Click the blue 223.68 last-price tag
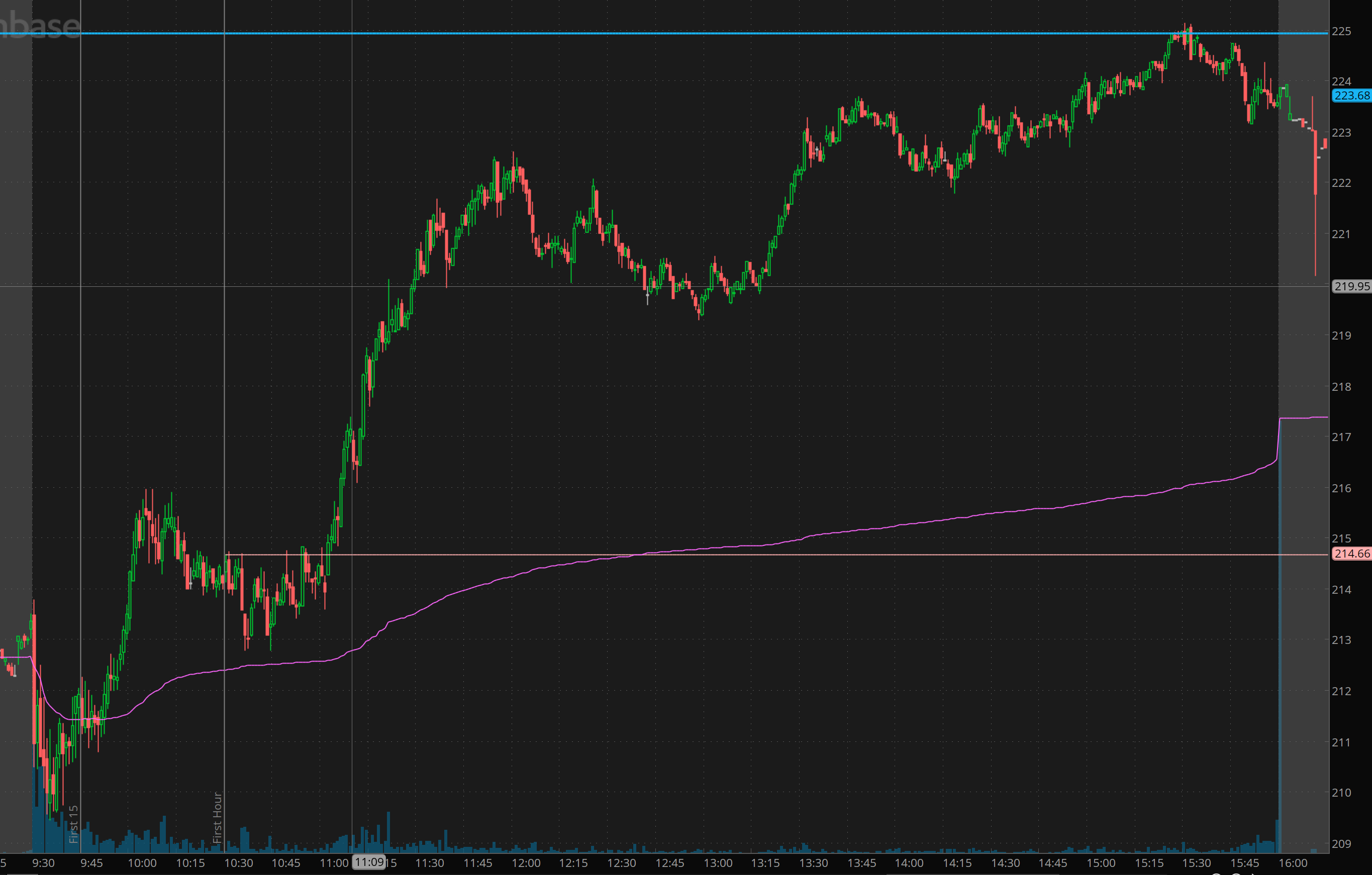The image size is (1372, 875). coord(1351,95)
